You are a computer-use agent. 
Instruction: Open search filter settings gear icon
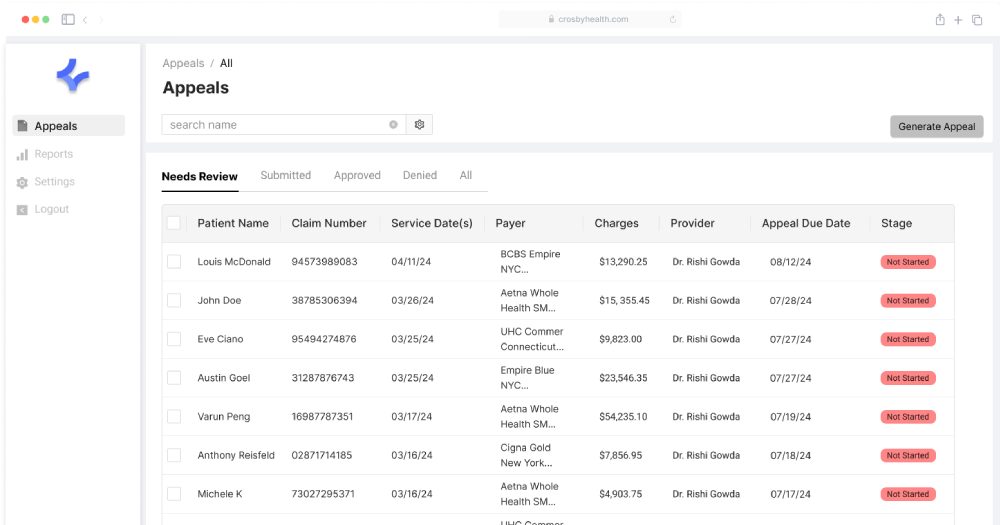pos(419,124)
